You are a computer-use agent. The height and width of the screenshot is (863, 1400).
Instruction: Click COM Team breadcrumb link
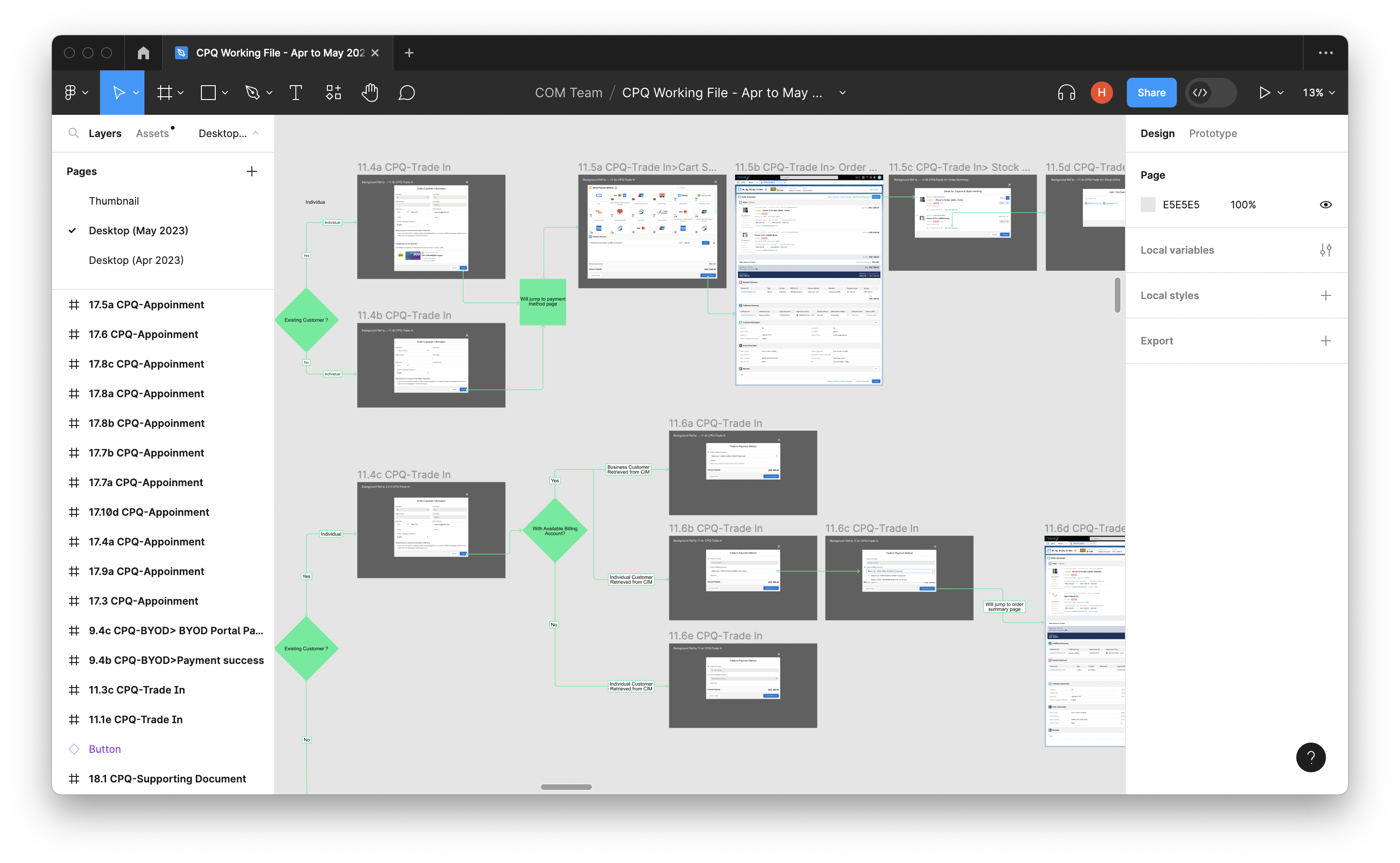point(568,93)
